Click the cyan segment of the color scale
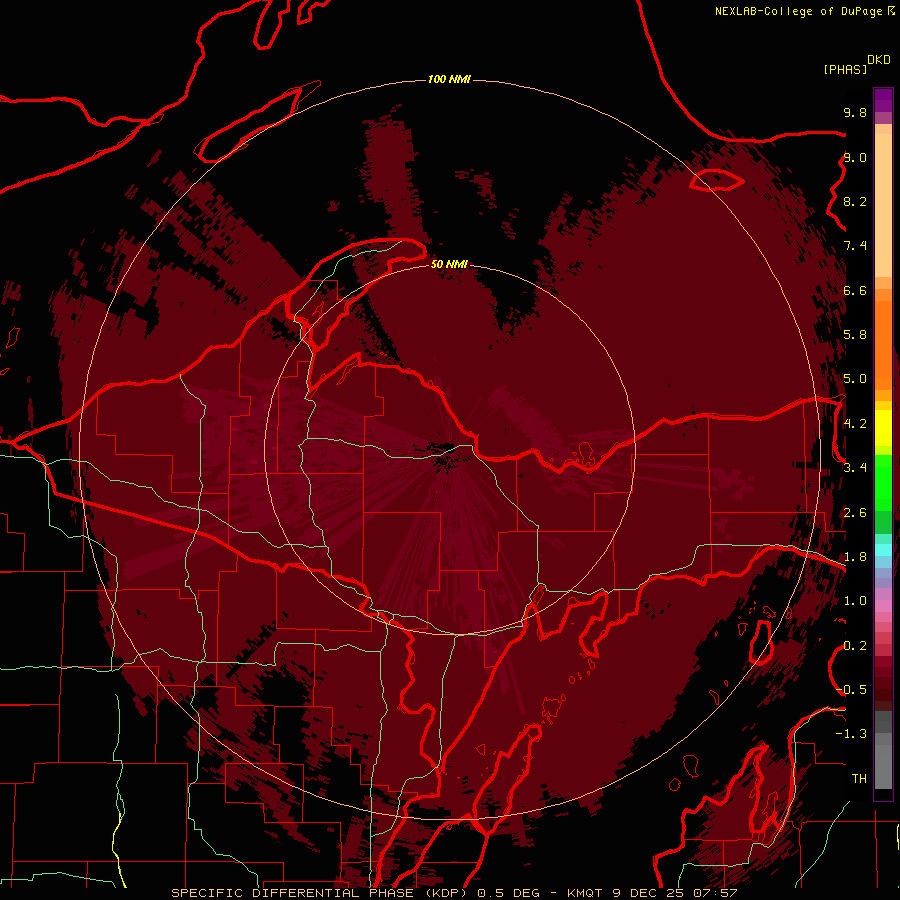Screen dimensions: 900x900 tap(883, 550)
